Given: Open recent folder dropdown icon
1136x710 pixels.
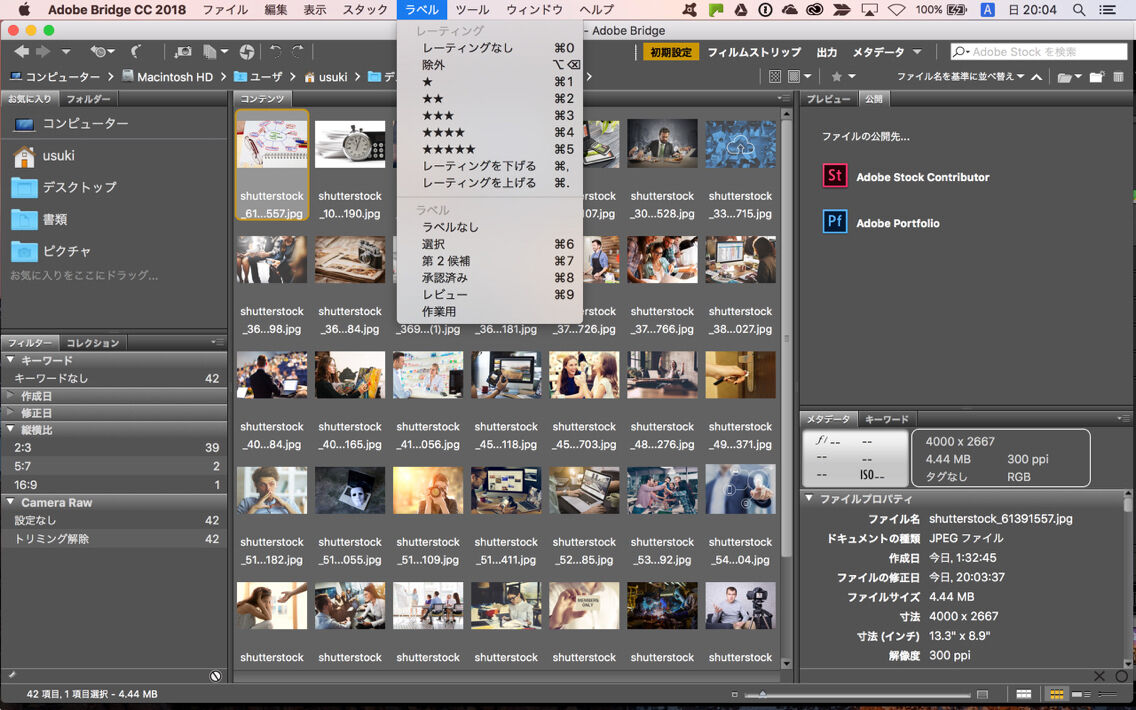Looking at the screenshot, I should (1069, 77).
